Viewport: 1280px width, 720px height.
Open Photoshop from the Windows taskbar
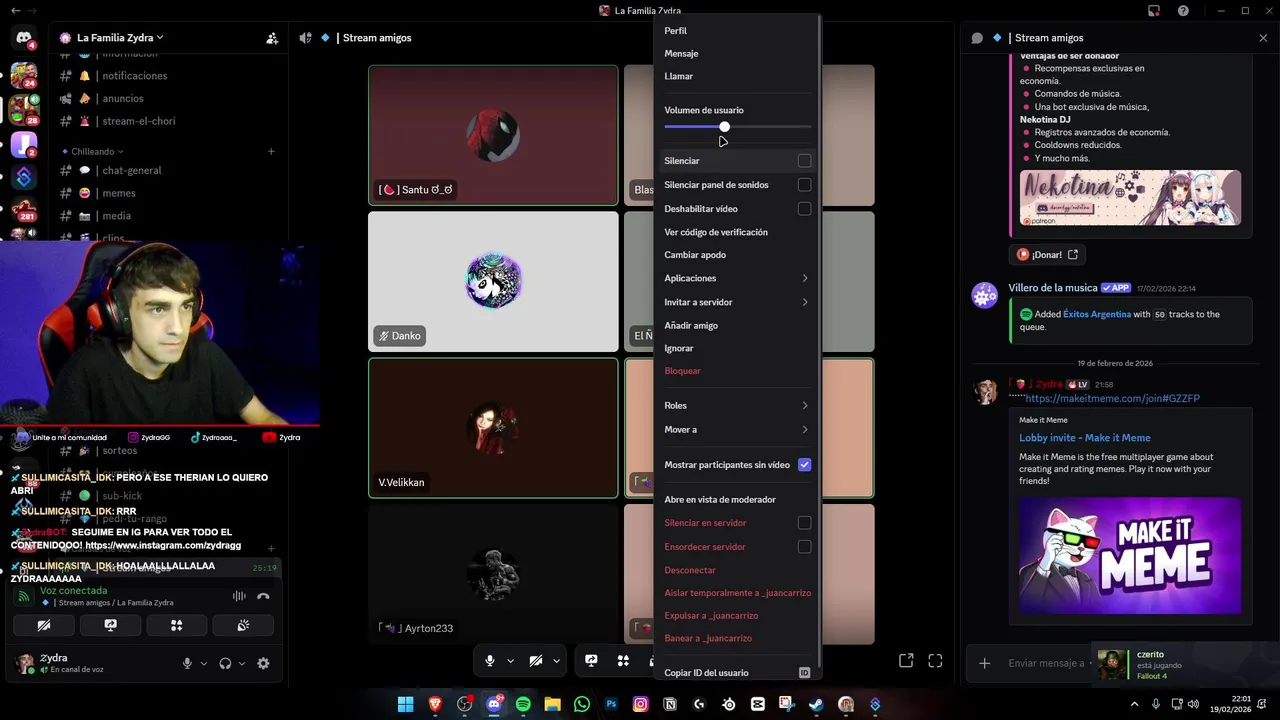(611, 704)
